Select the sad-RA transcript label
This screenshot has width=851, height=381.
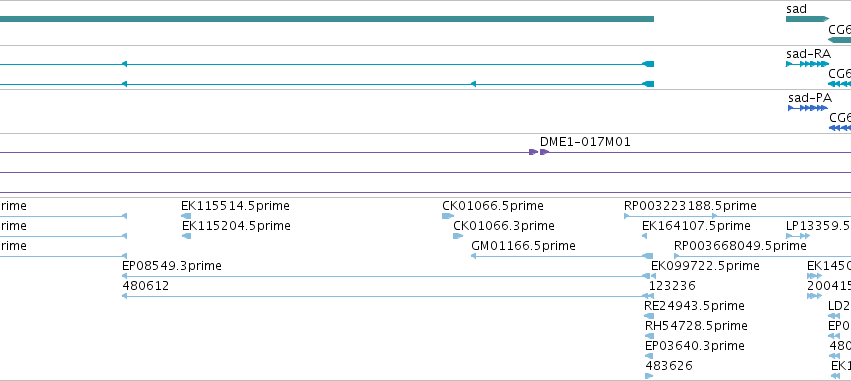coord(808,54)
